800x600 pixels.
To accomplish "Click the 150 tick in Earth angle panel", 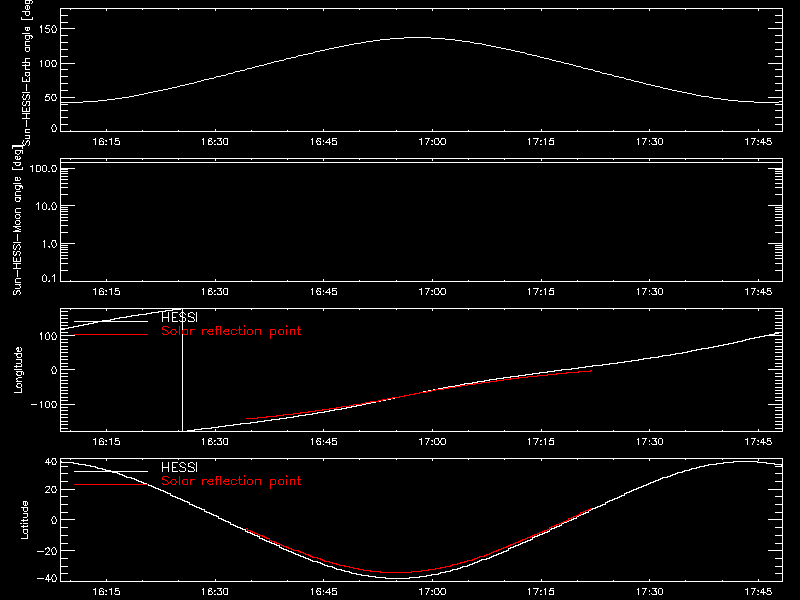I will point(48,29).
